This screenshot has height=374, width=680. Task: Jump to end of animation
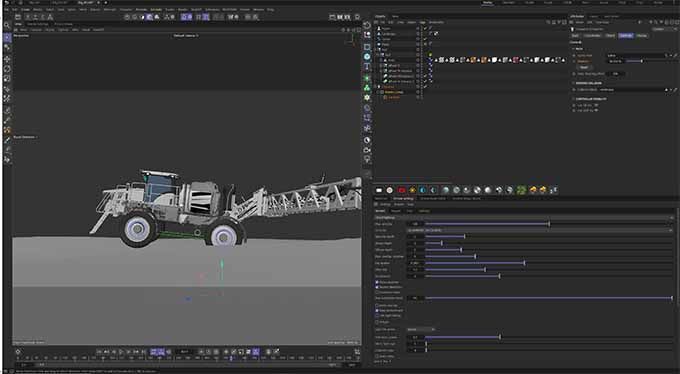click(x=143, y=352)
